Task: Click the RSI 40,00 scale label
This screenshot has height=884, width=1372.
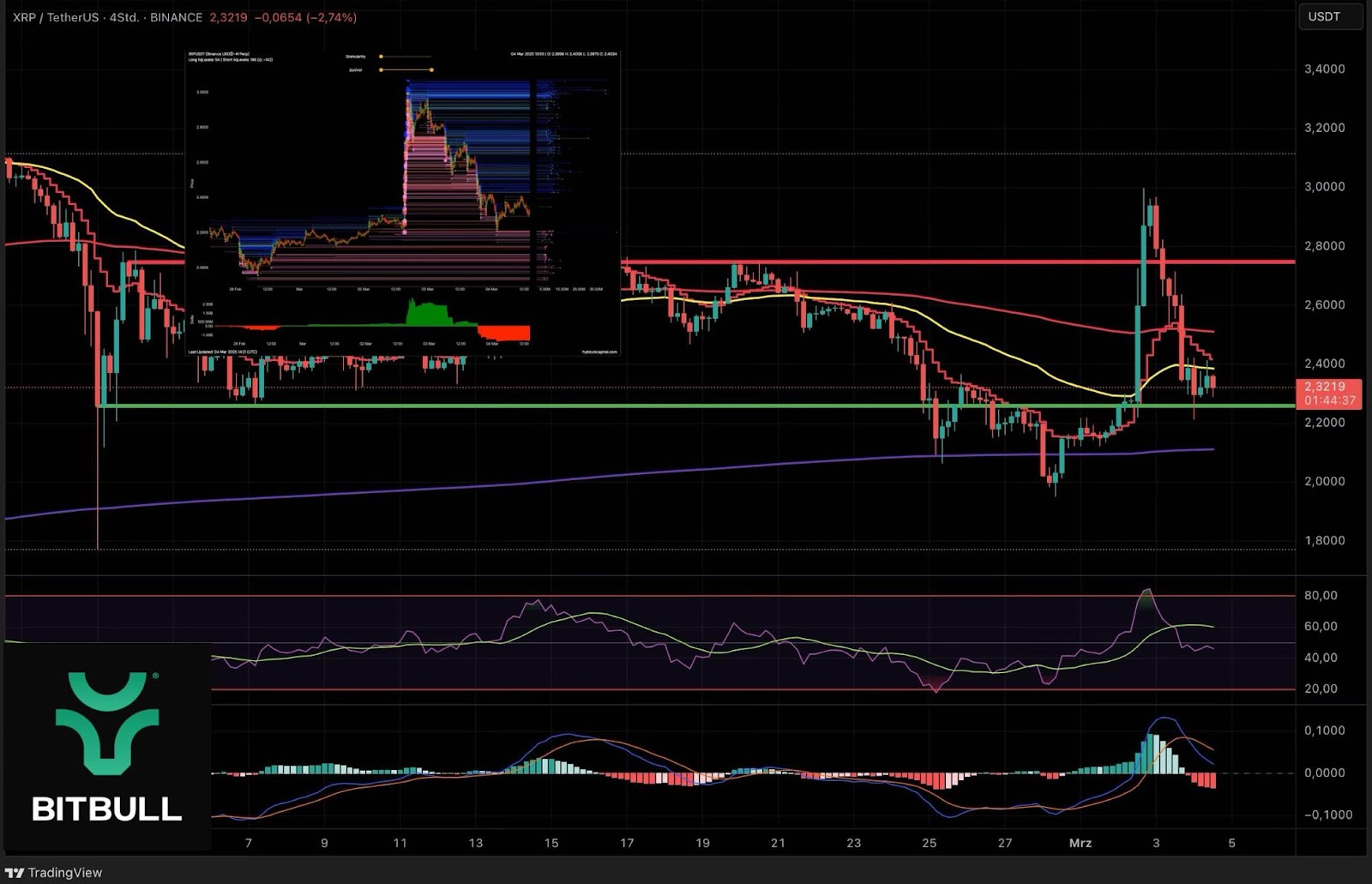Action: click(x=1321, y=658)
